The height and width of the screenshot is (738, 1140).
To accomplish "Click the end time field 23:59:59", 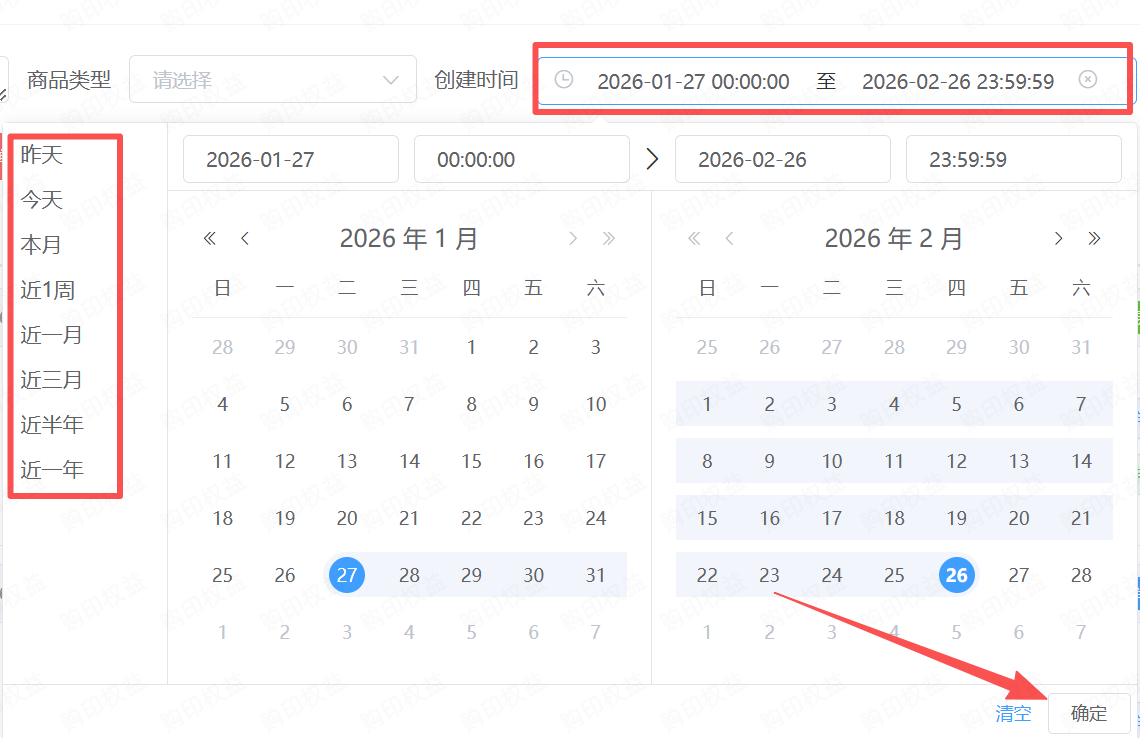I will (x=1013, y=160).
